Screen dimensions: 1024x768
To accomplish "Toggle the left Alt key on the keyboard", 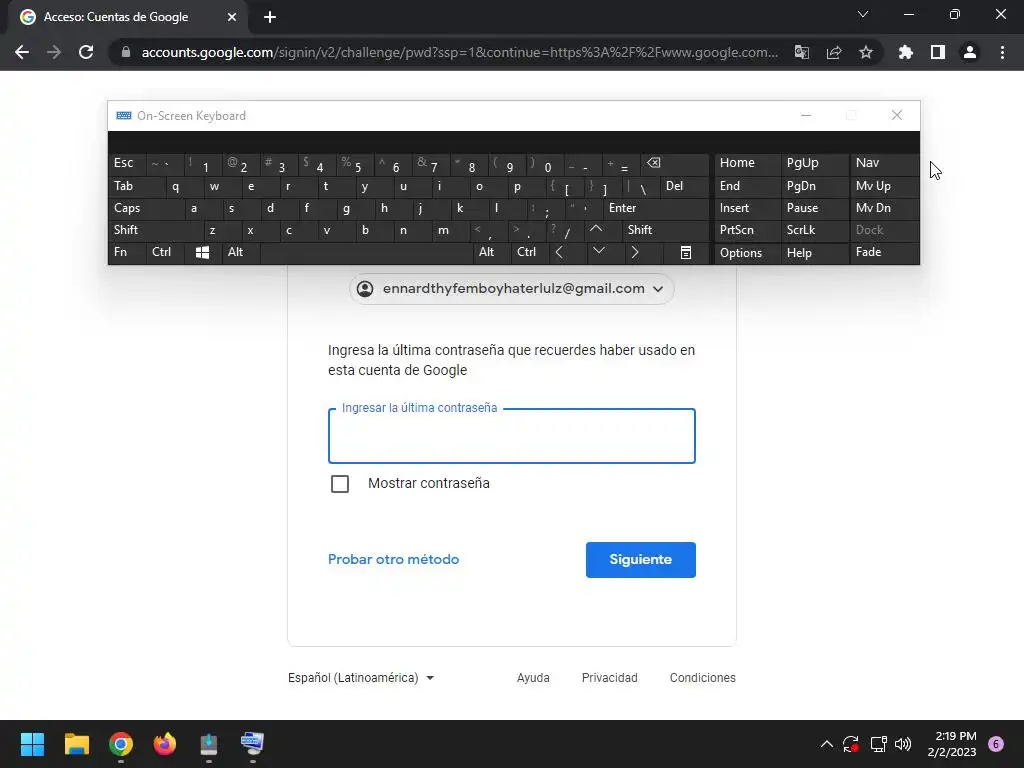I will click(x=241, y=253).
